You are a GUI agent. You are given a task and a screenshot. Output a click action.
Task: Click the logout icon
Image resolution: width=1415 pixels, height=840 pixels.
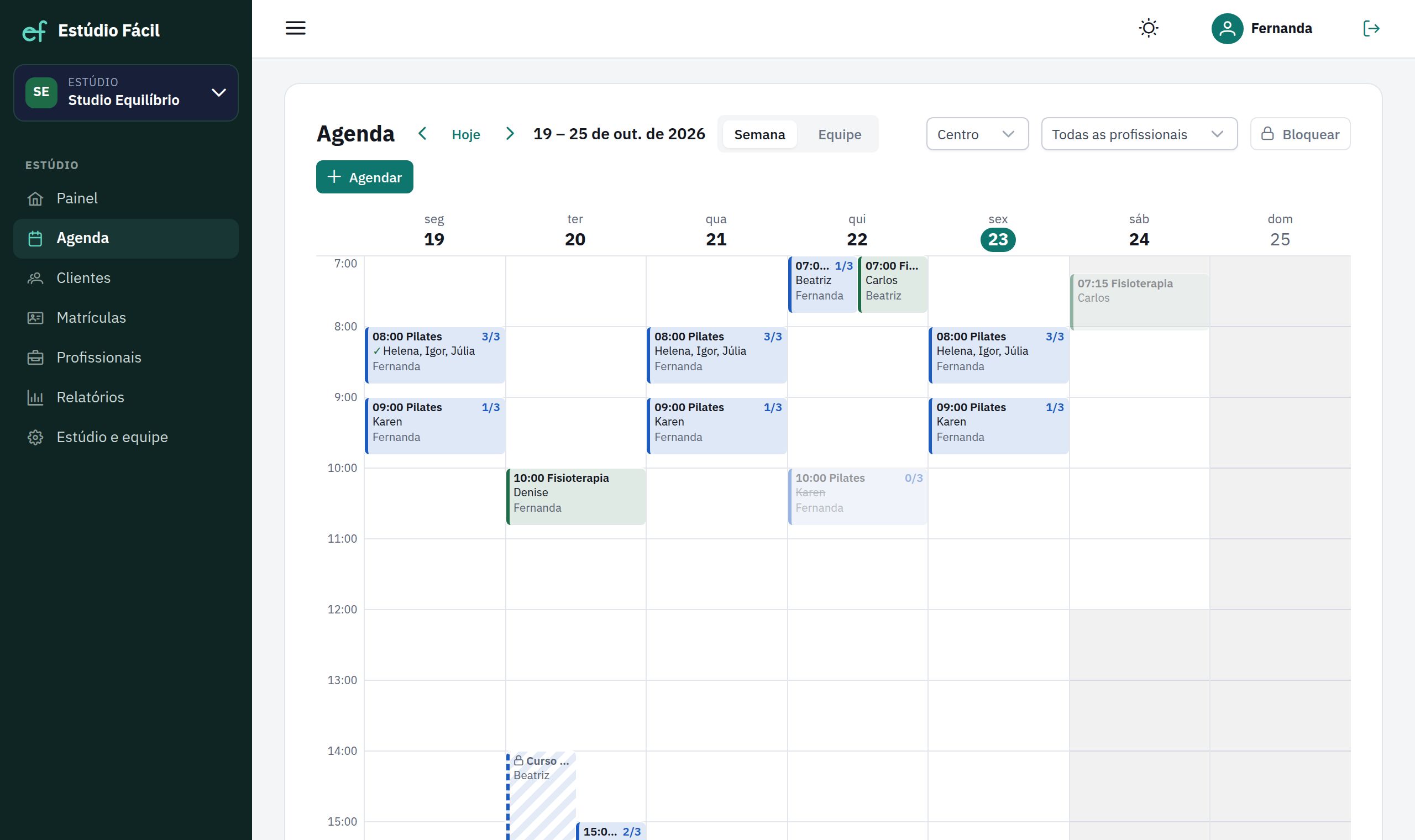1371,28
